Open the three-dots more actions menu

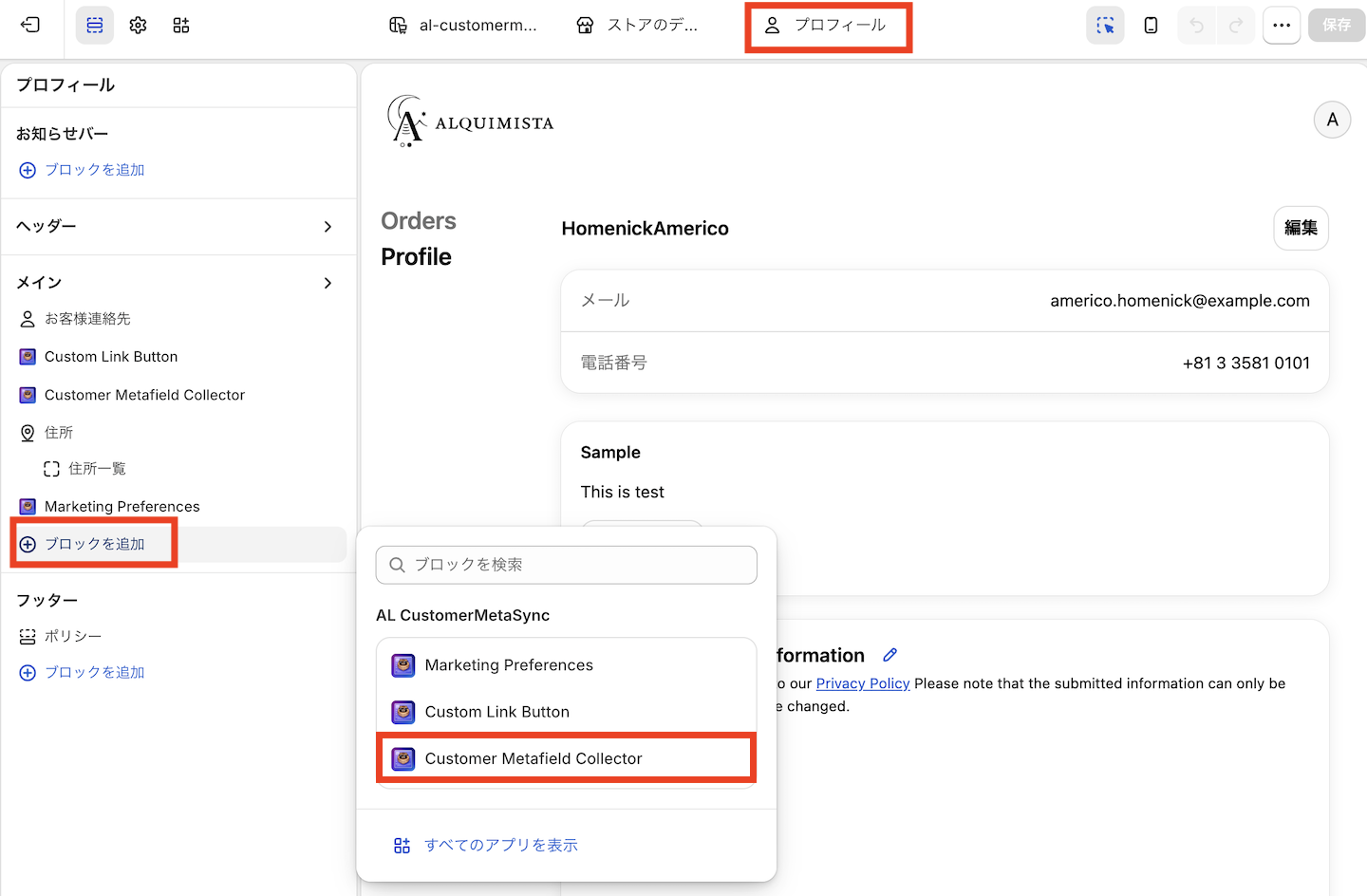(x=1282, y=26)
